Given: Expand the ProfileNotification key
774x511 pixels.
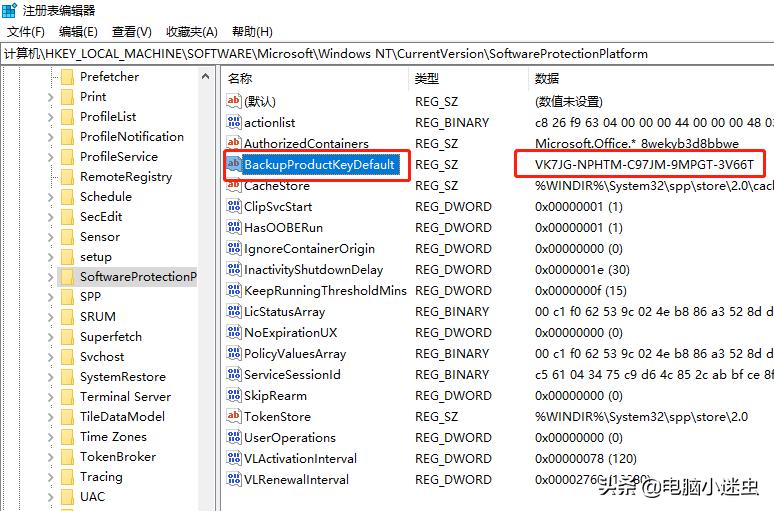Looking at the screenshot, I should click(x=50, y=137).
